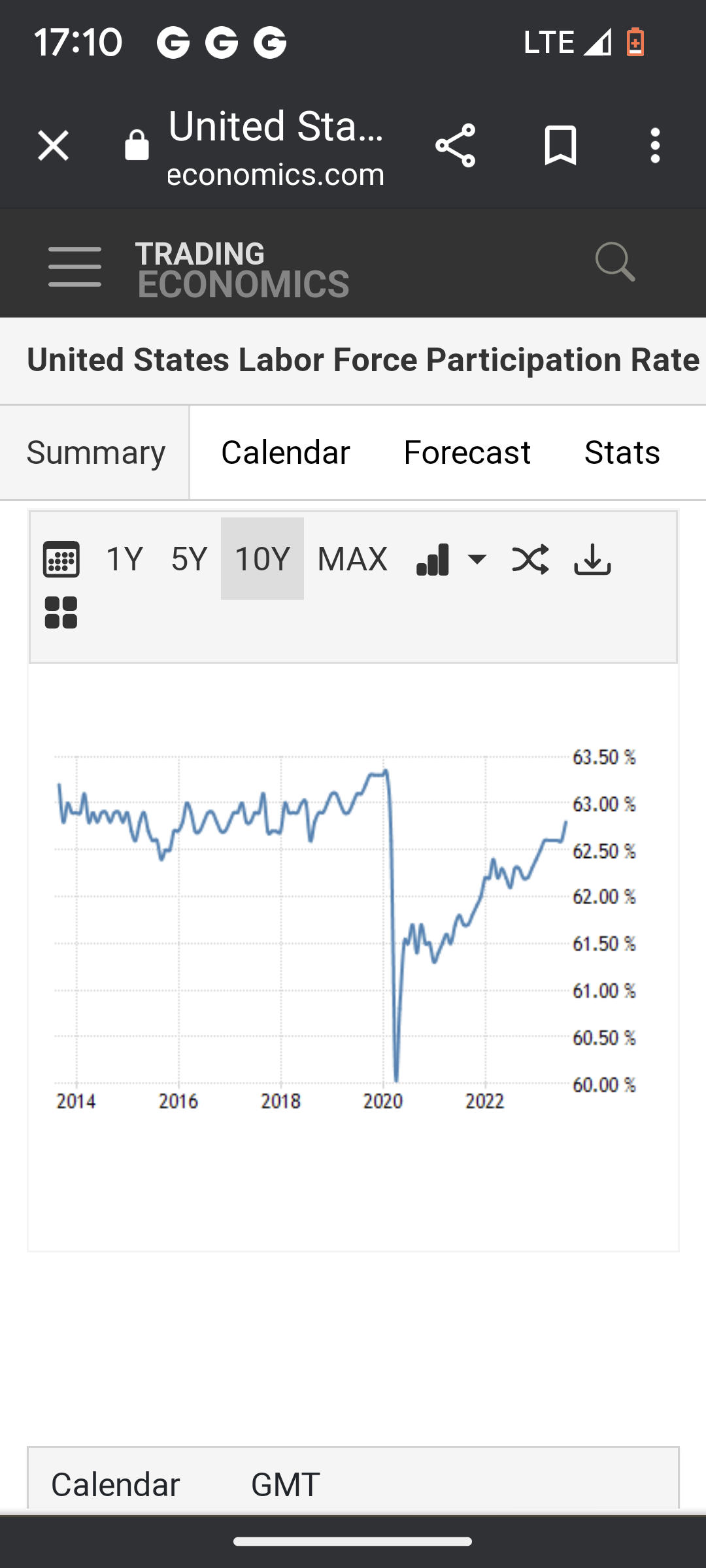
Task: Download chart data with download icon
Action: 592,559
